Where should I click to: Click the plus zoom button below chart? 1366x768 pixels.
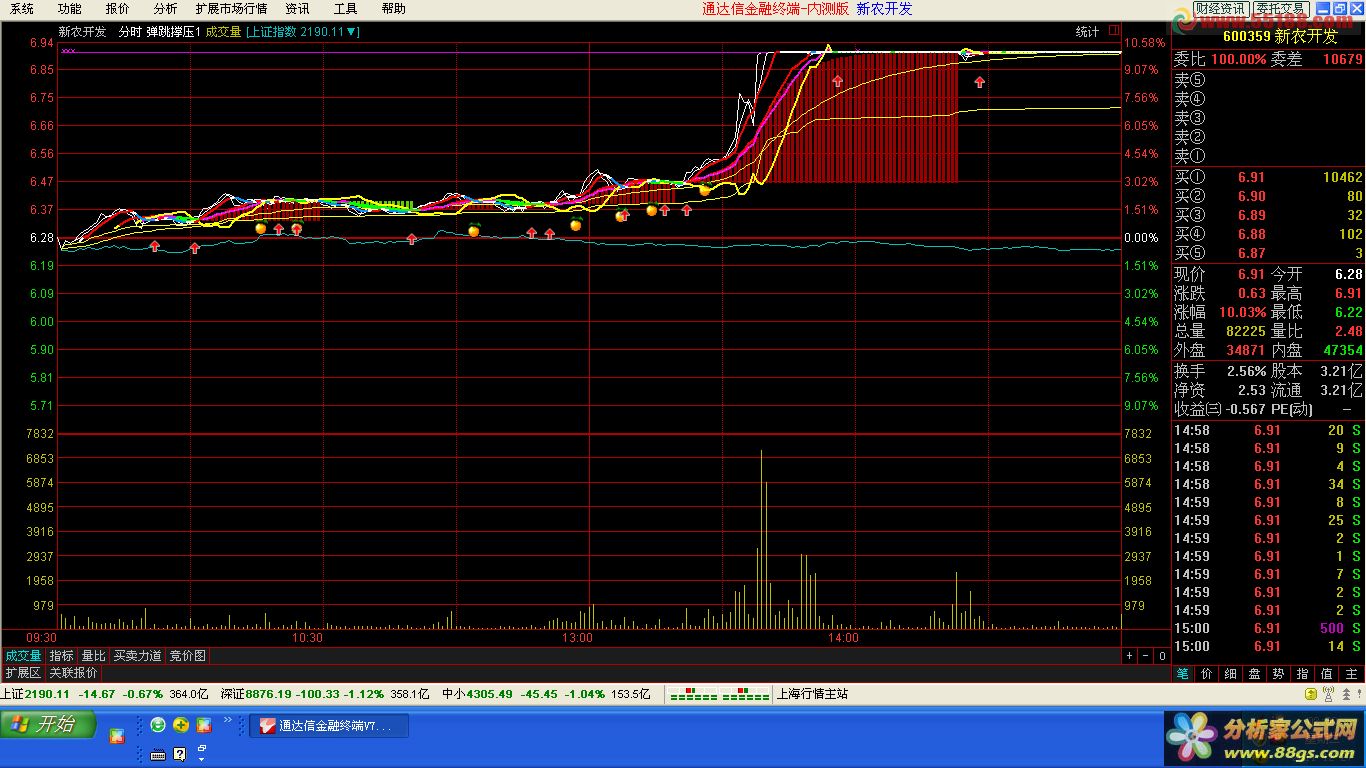pyautogui.click(x=1129, y=656)
